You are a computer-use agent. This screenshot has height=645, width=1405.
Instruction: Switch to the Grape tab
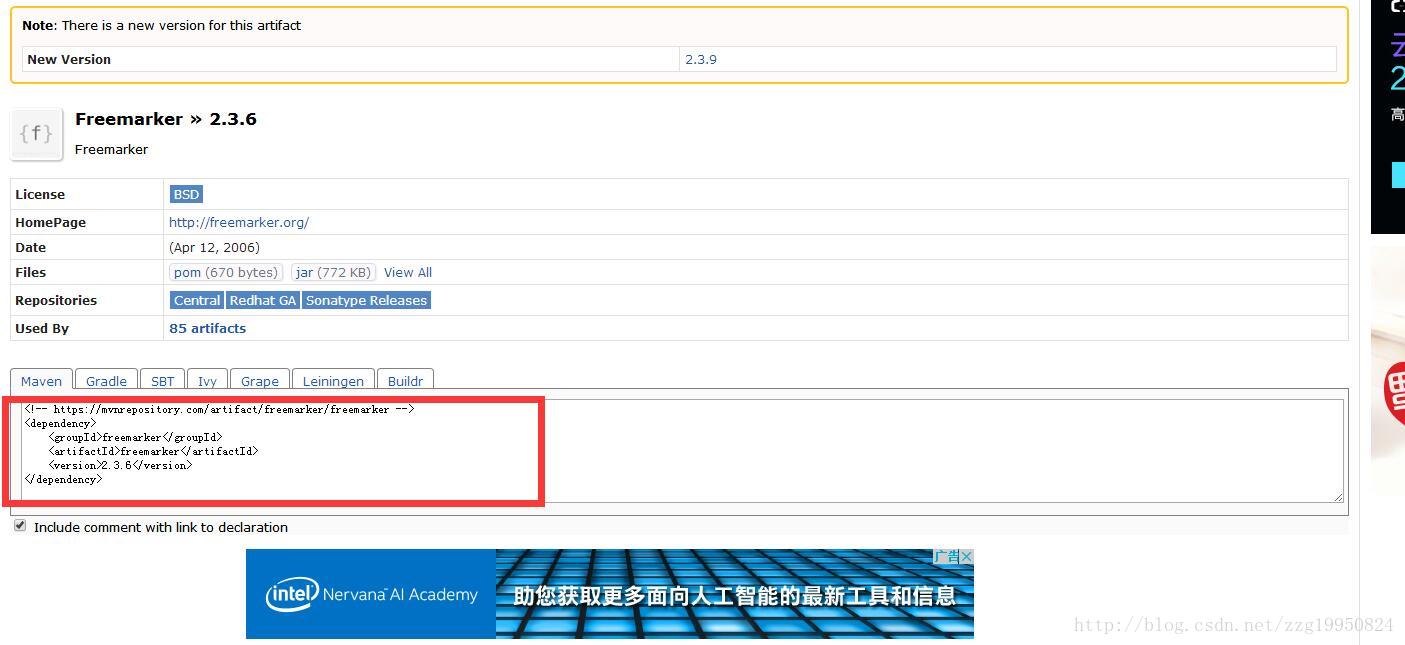coord(260,380)
